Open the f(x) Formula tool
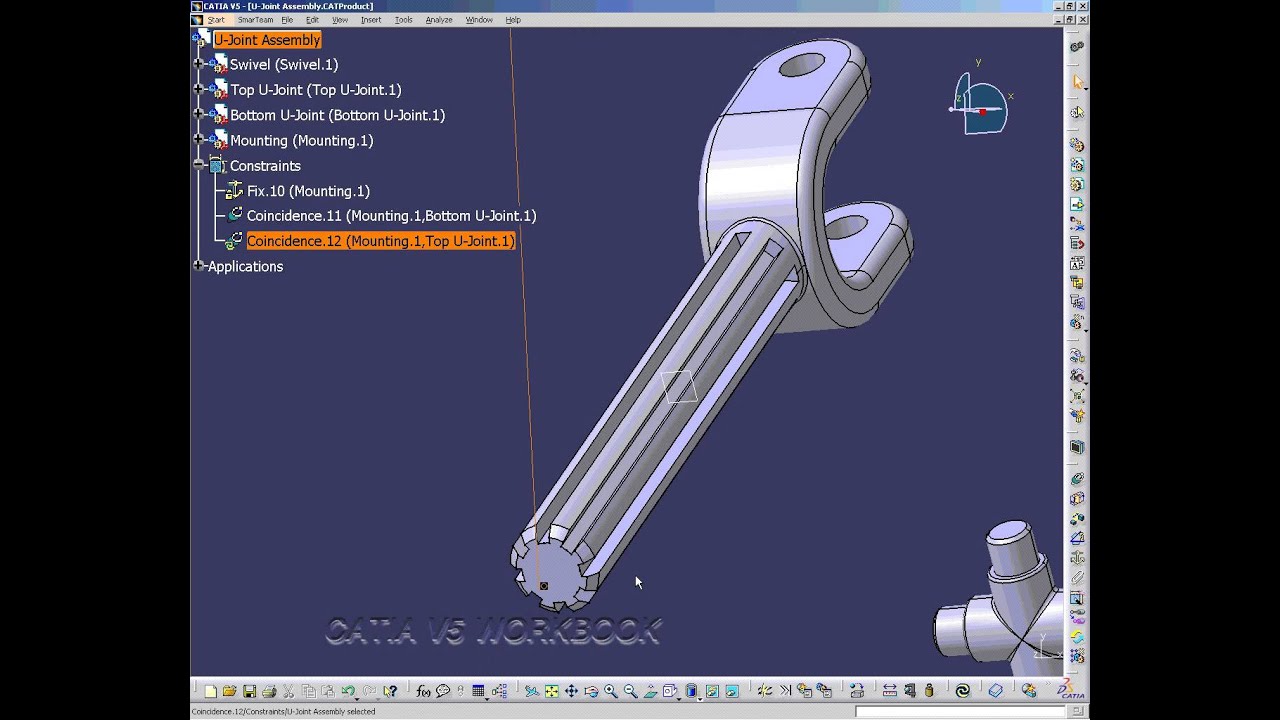1280x720 pixels. click(423, 691)
